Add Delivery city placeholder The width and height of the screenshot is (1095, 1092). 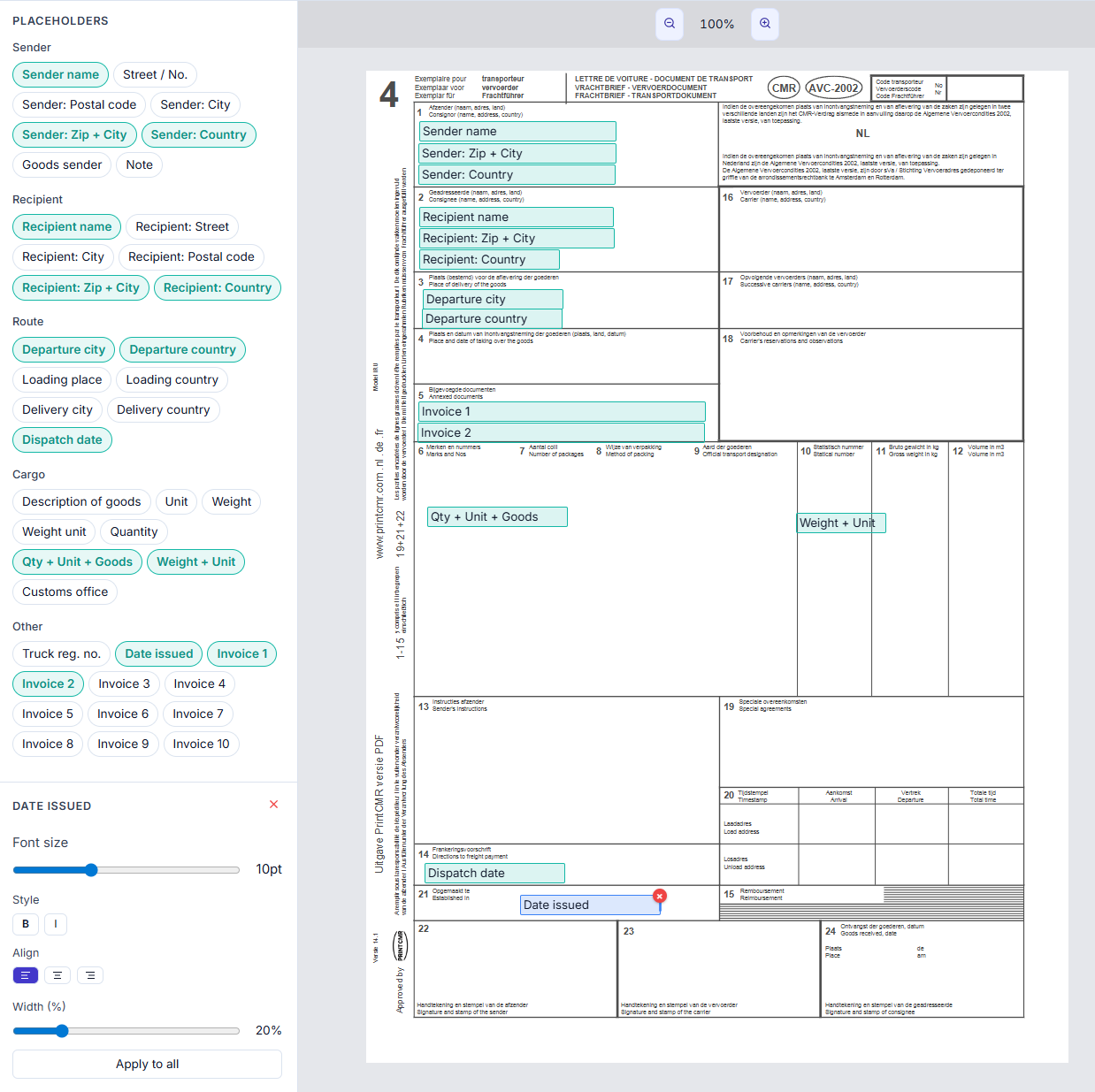tap(57, 409)
